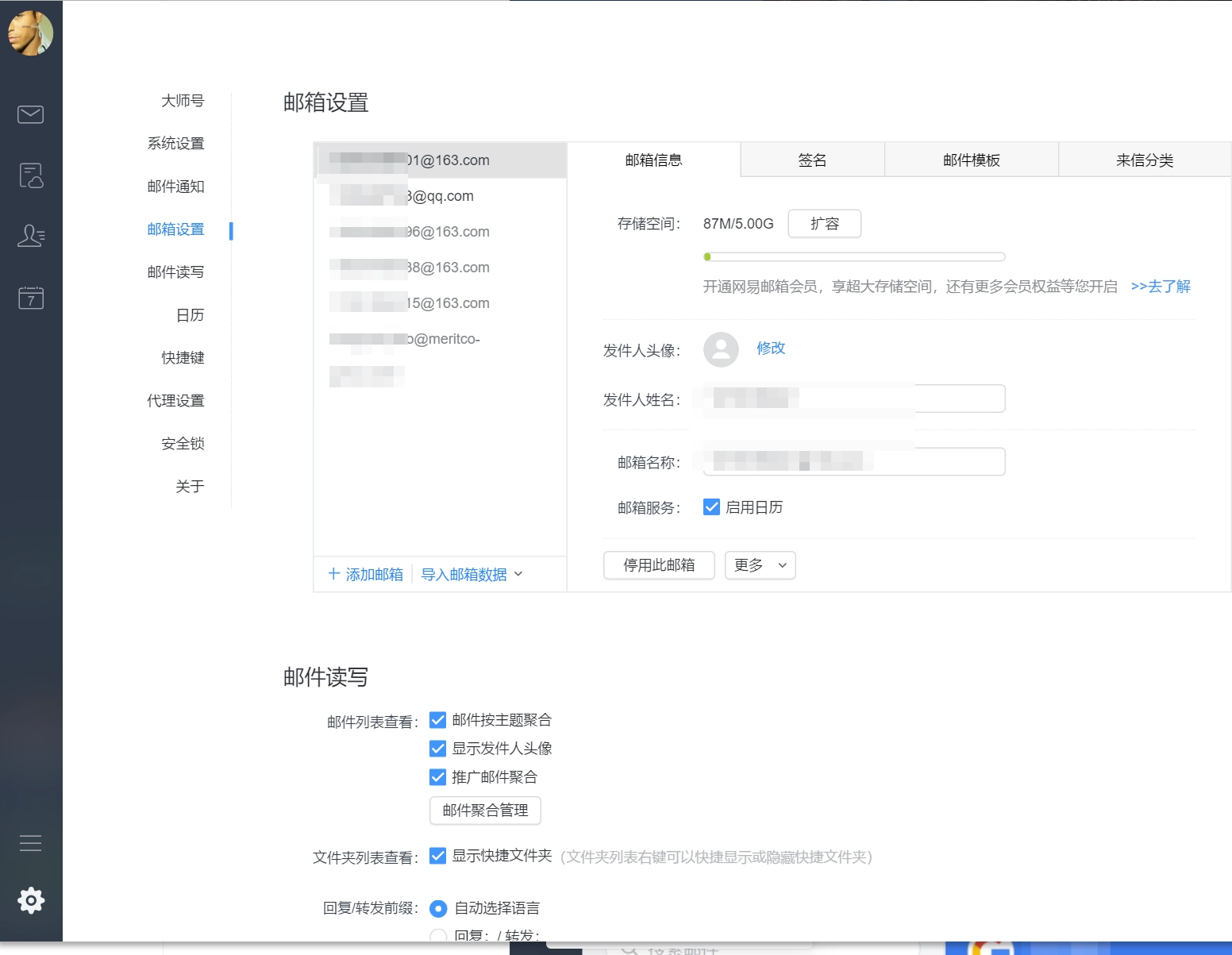Click the 发件人姓名 input field

(x=854, y=399)
